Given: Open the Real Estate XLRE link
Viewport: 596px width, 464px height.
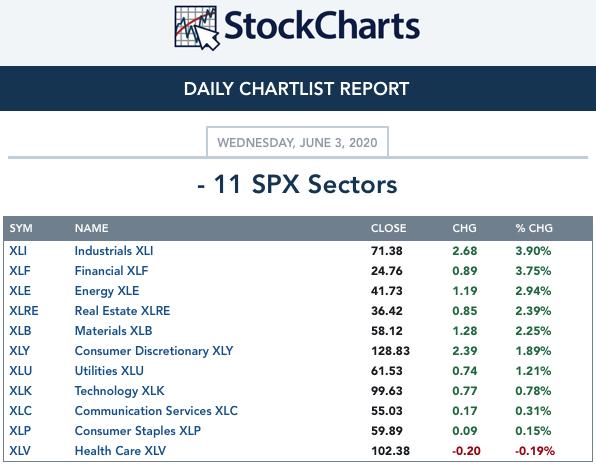Looking at the screenshot, I should pyautogui.click(x=122, y=311).
